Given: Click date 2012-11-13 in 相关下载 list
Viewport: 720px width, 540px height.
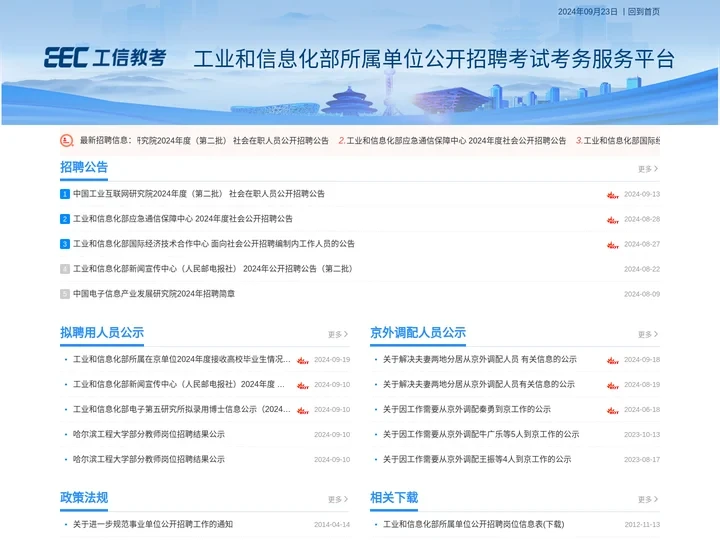Looking at the screenshot, I should [x=642, y=524].
